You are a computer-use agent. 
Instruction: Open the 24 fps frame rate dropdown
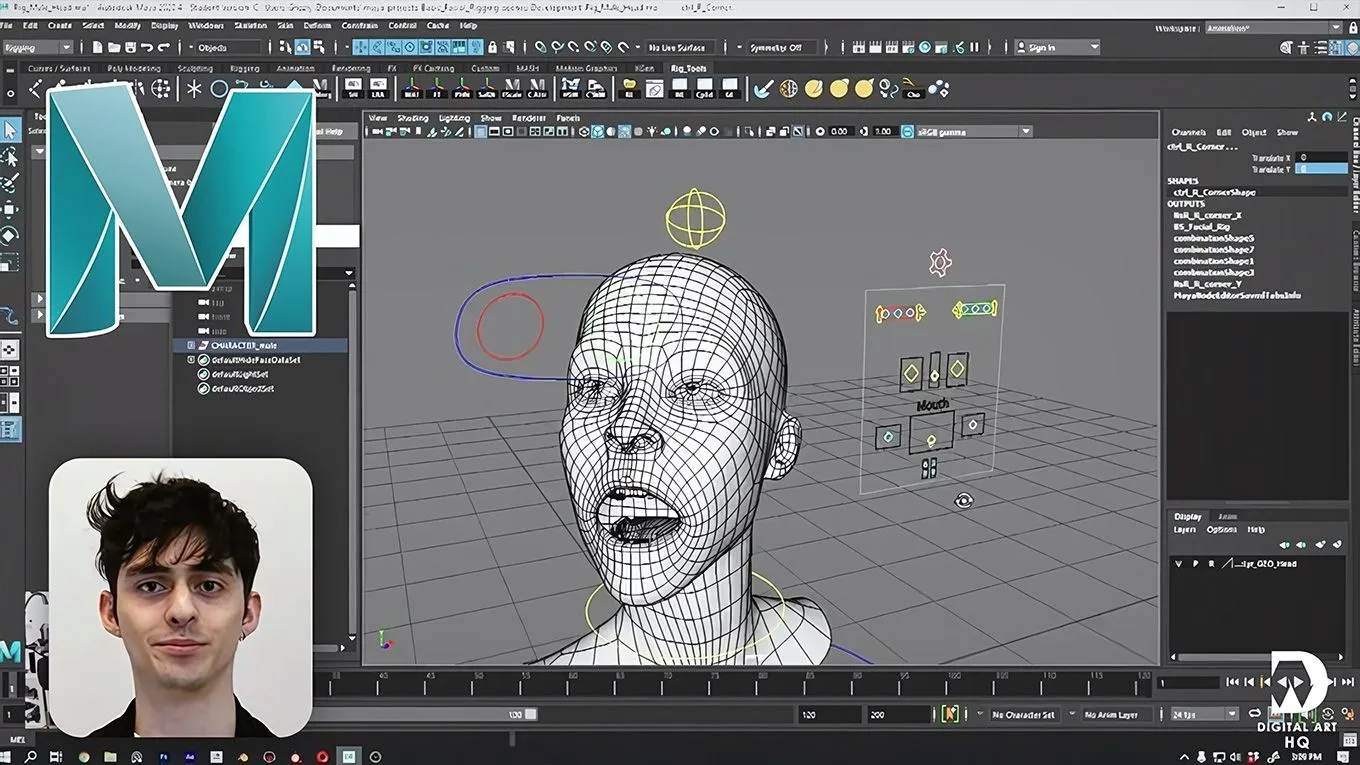click(x=1204, y=714)
